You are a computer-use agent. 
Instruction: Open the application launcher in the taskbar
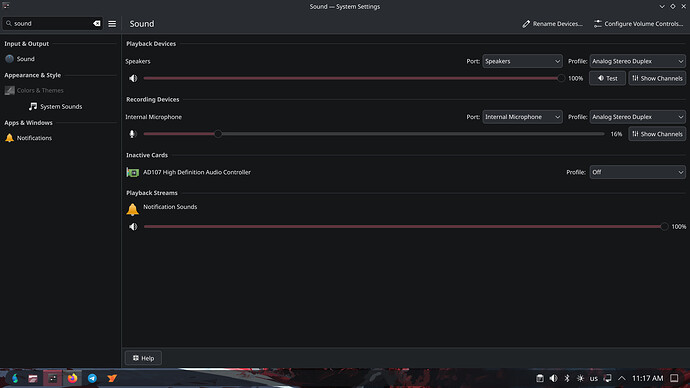[x=15, y=378]
